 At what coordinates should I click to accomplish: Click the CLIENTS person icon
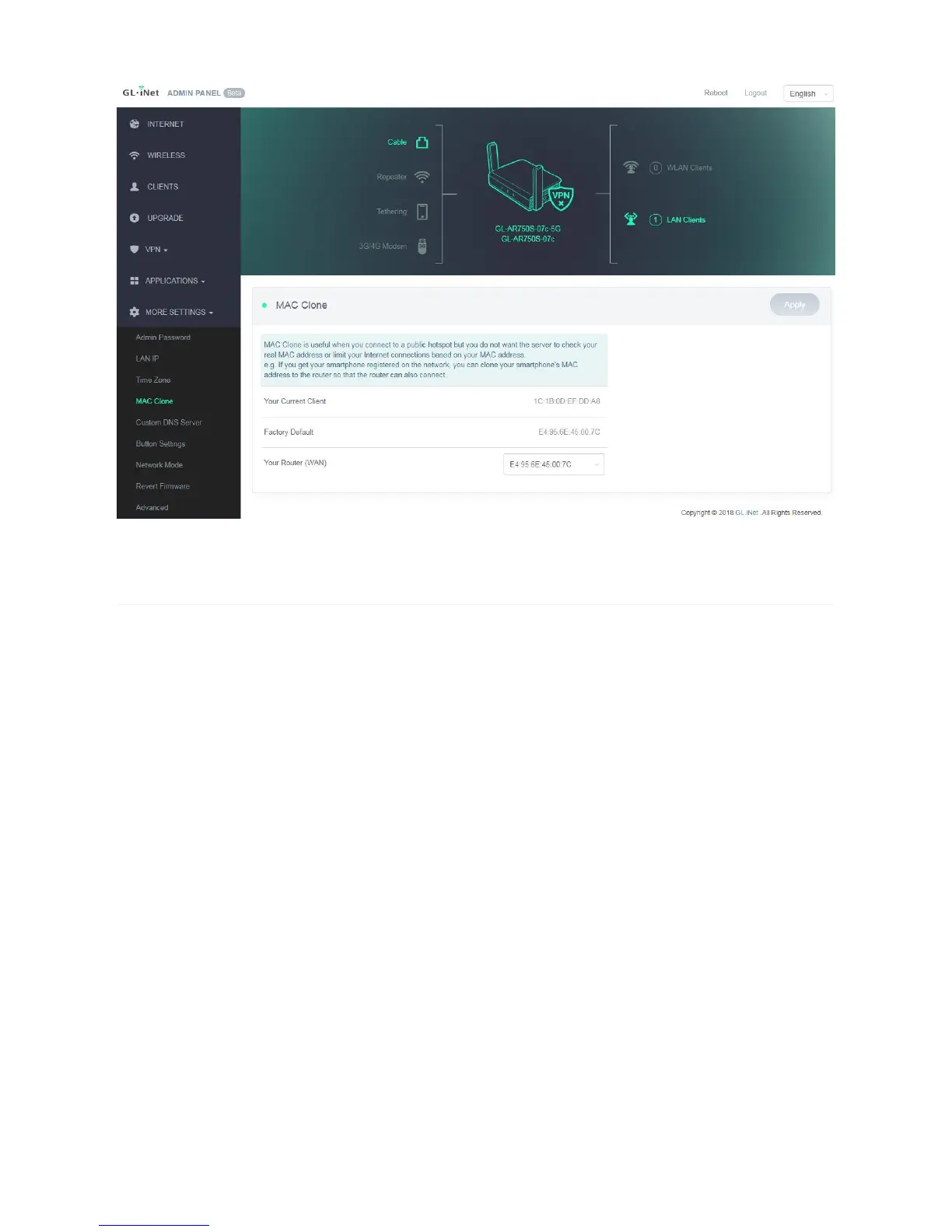(x=135, y=187)
